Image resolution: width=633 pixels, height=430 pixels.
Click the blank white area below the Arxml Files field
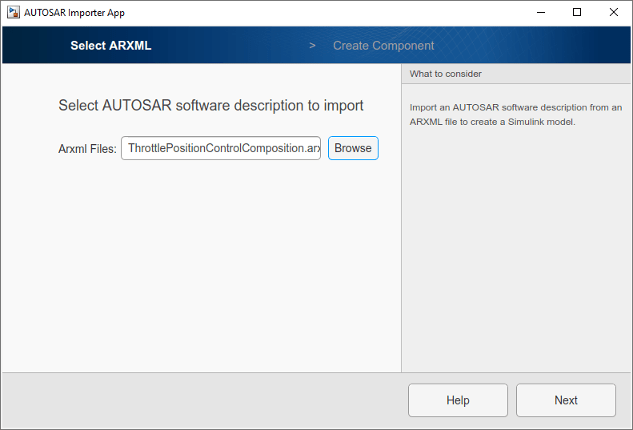[x=200, y=260]
